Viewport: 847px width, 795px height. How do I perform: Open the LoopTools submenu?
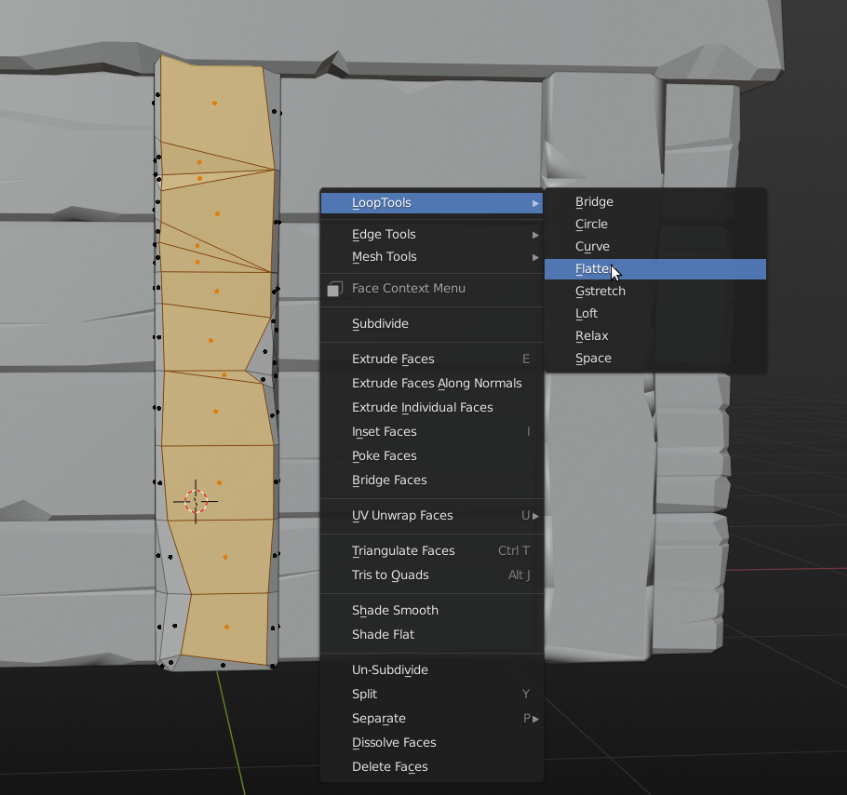pos(432,203)
